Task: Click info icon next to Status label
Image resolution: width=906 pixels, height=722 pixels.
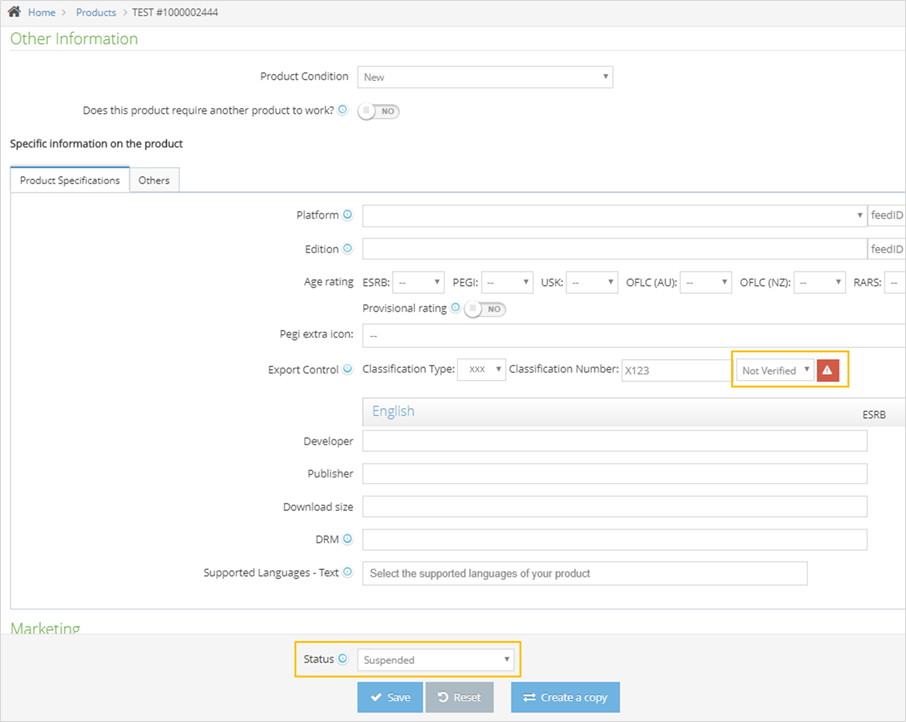Action: [x=343, y=659]
